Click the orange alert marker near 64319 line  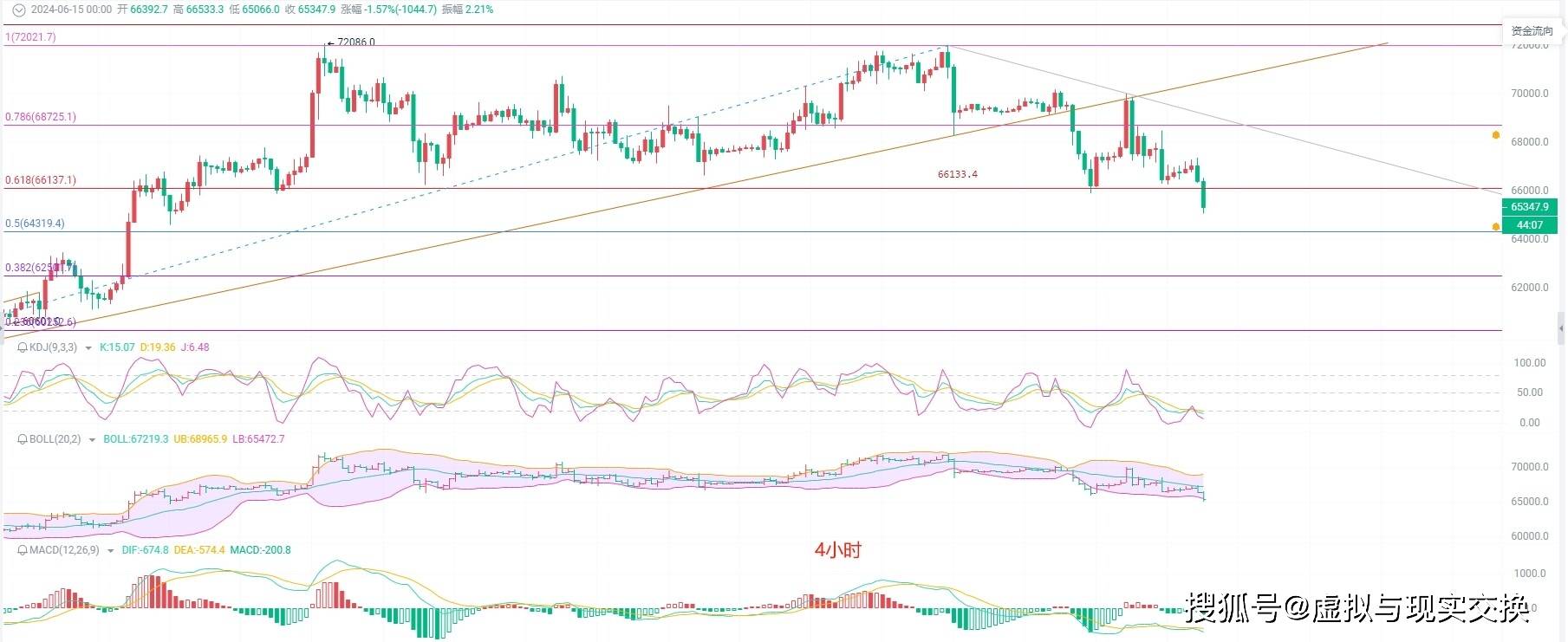(x=1495, y=227)
